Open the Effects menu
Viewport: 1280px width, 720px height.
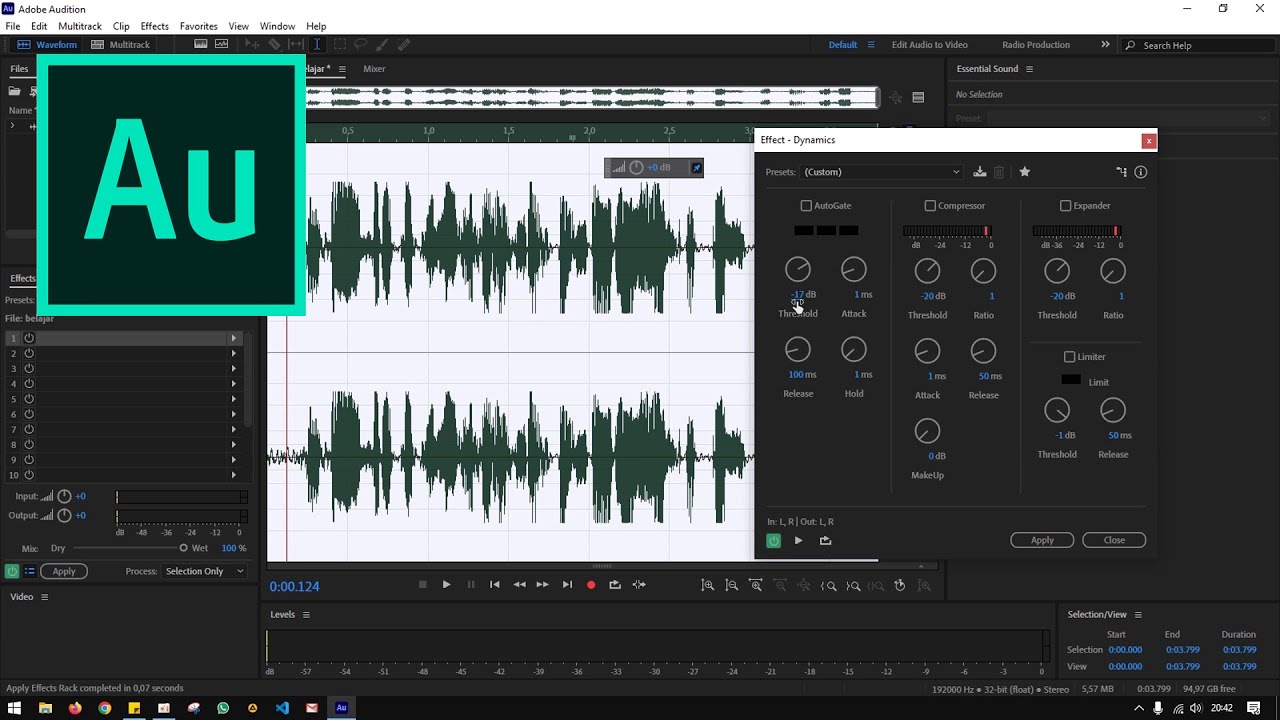coord(154,26)
